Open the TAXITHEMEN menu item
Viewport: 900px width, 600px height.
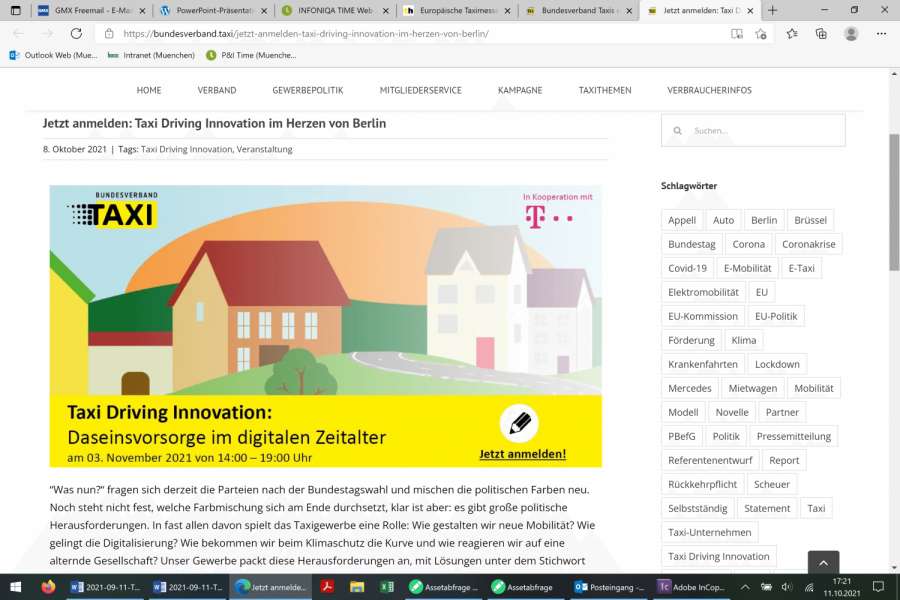[x=605, y=90]
